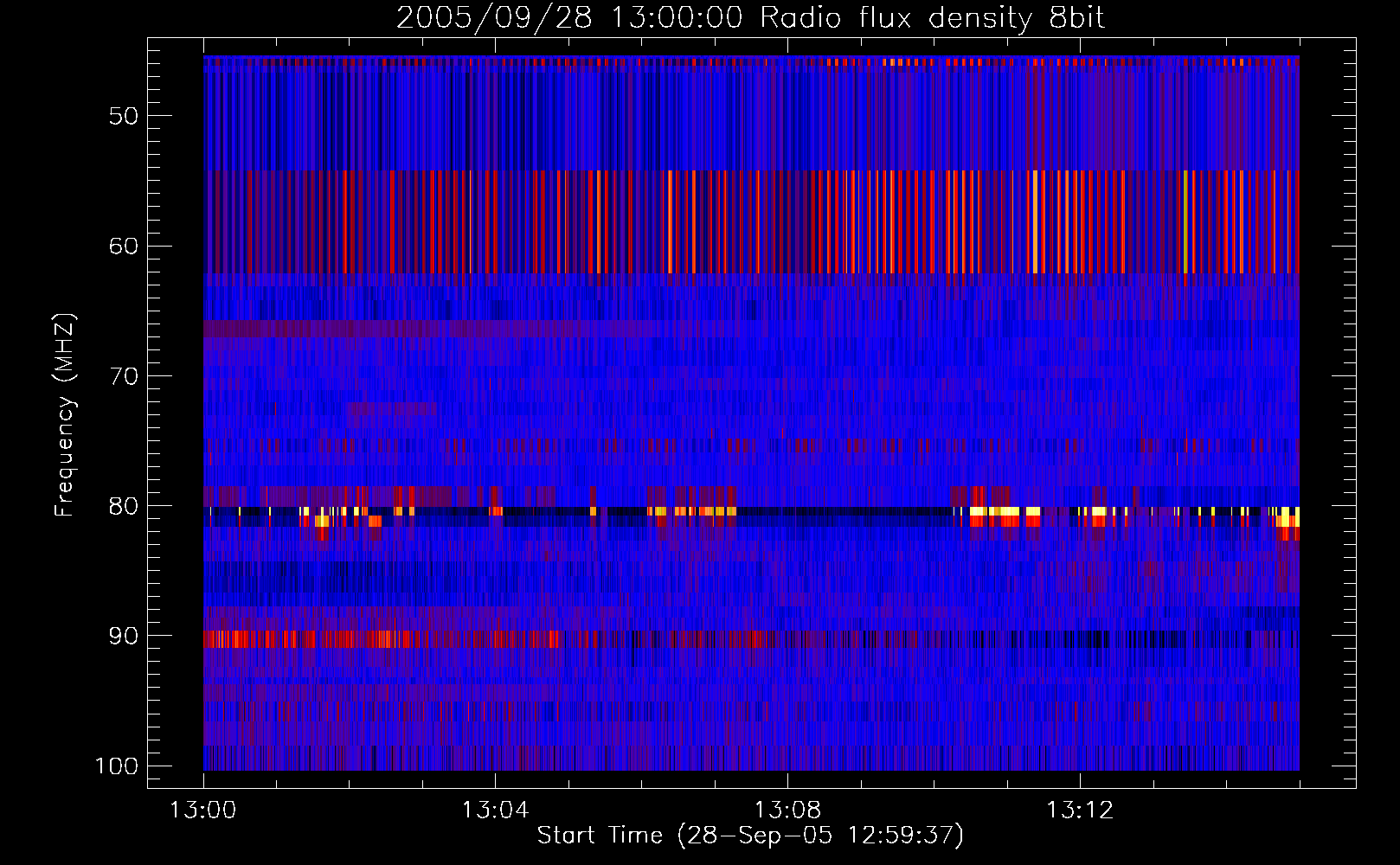Screen dimensions: 1400x865
Task: Click the 13:04 time tick label
Action: pos(495,811)
